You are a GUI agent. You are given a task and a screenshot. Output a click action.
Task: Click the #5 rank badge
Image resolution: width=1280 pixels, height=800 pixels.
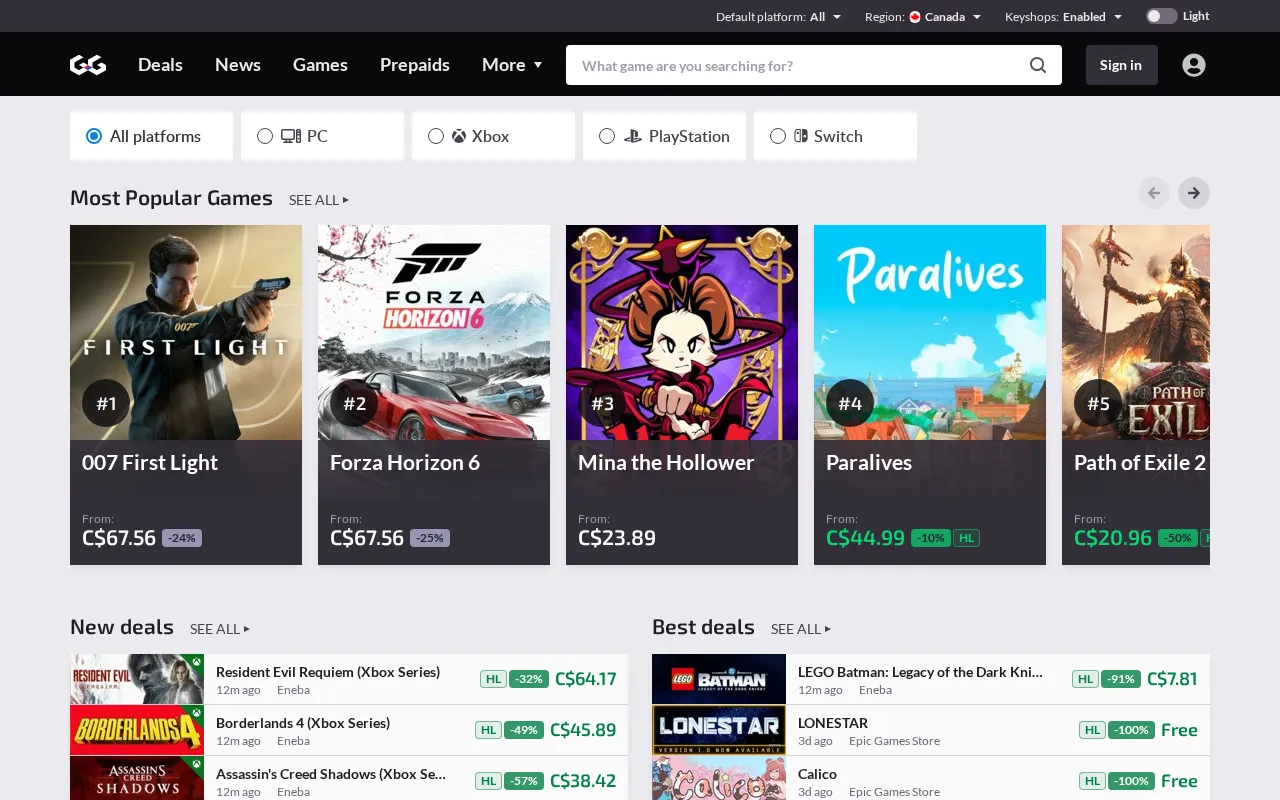pyautogui.click(x=1098, y=403)
